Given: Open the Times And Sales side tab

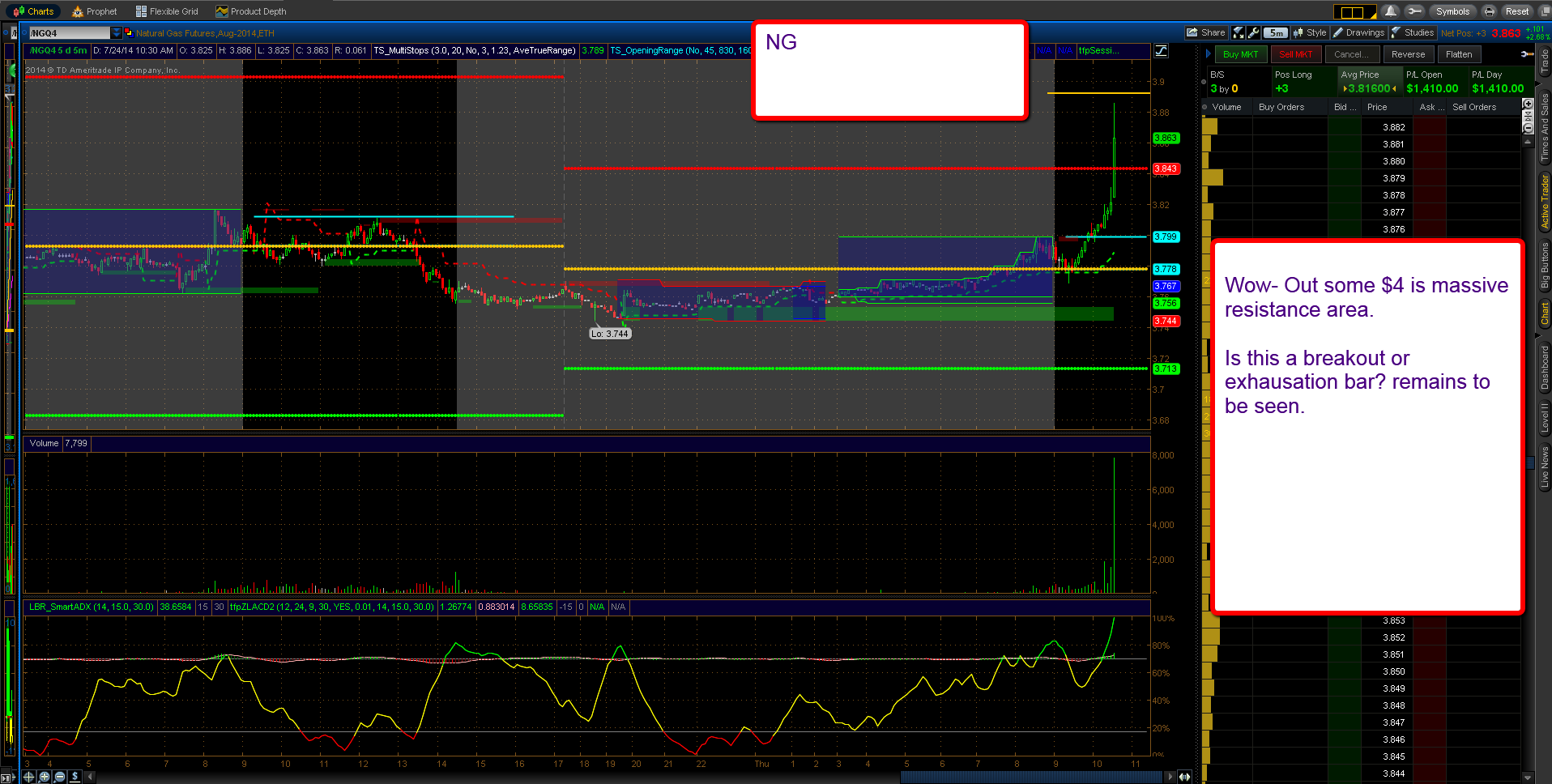Looking at the screenshot, I should (1544, 126).
